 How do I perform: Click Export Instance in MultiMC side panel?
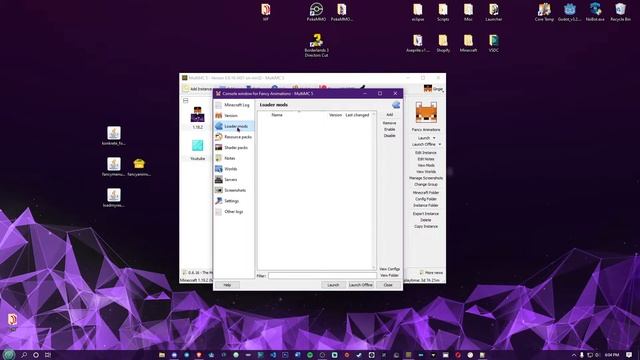point(426,213)
